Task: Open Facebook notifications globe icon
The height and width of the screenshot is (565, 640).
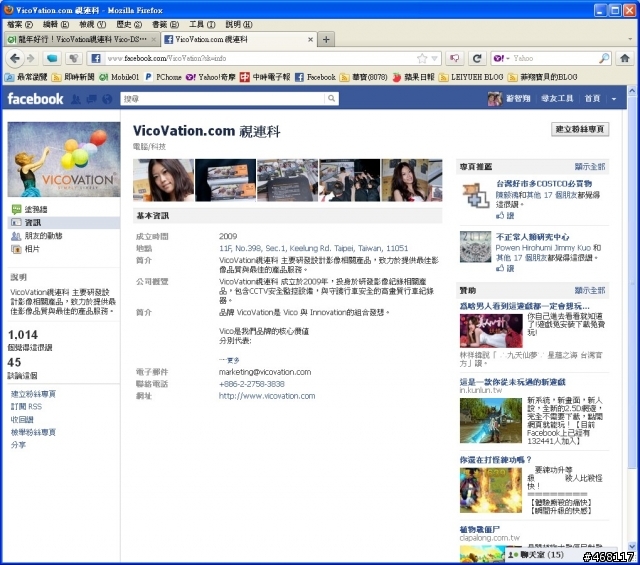Action: point(107,99)
